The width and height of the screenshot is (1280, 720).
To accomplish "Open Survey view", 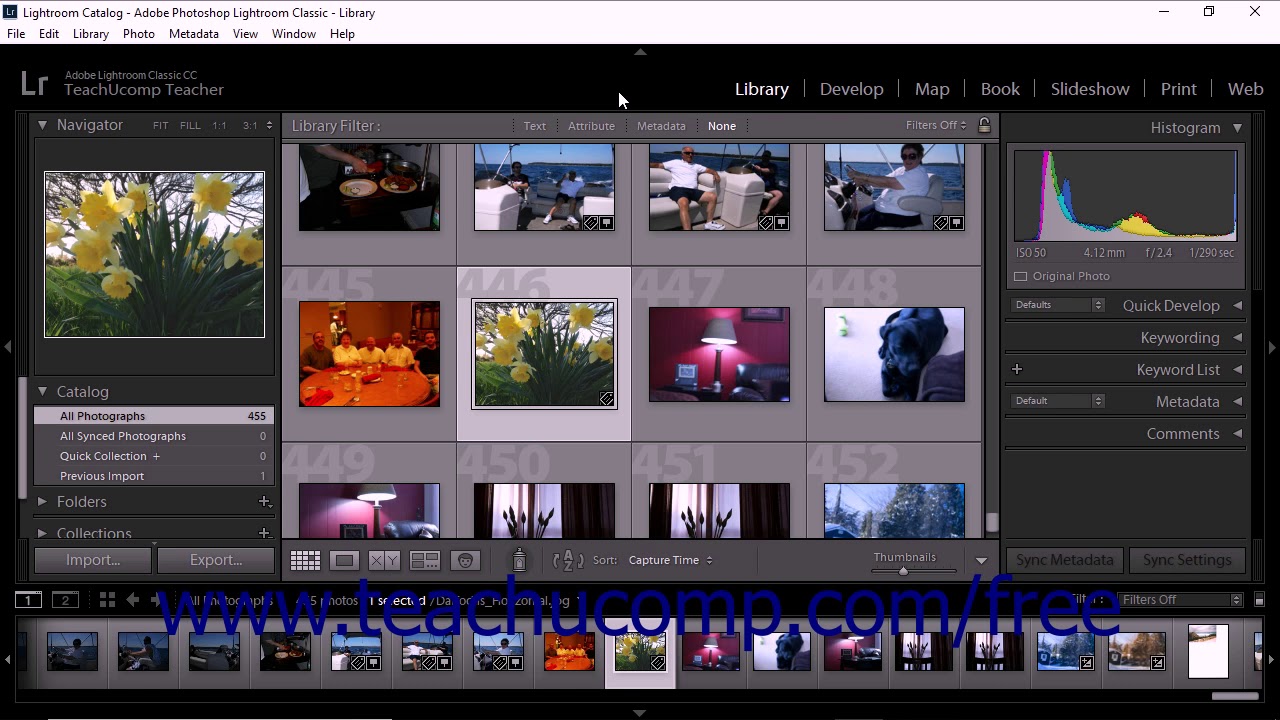I will 425,561.
